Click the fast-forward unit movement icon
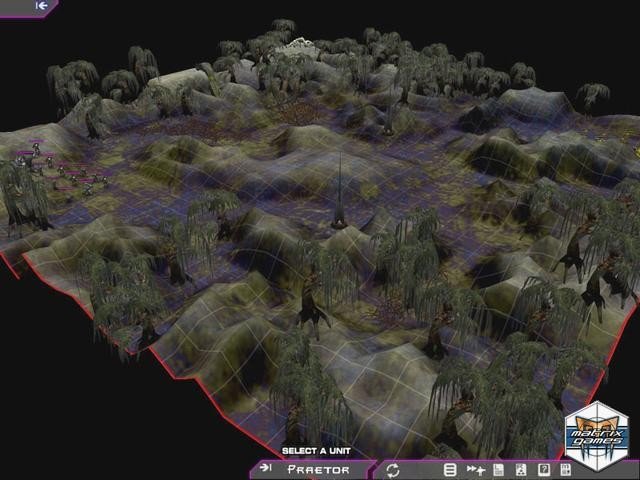 point(474,469)
